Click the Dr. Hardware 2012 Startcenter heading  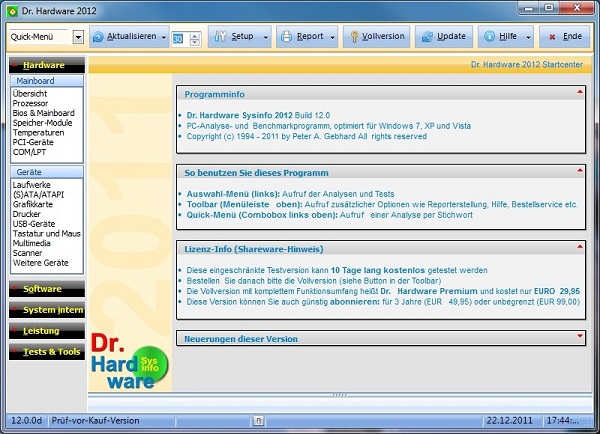tap(527, 65)
